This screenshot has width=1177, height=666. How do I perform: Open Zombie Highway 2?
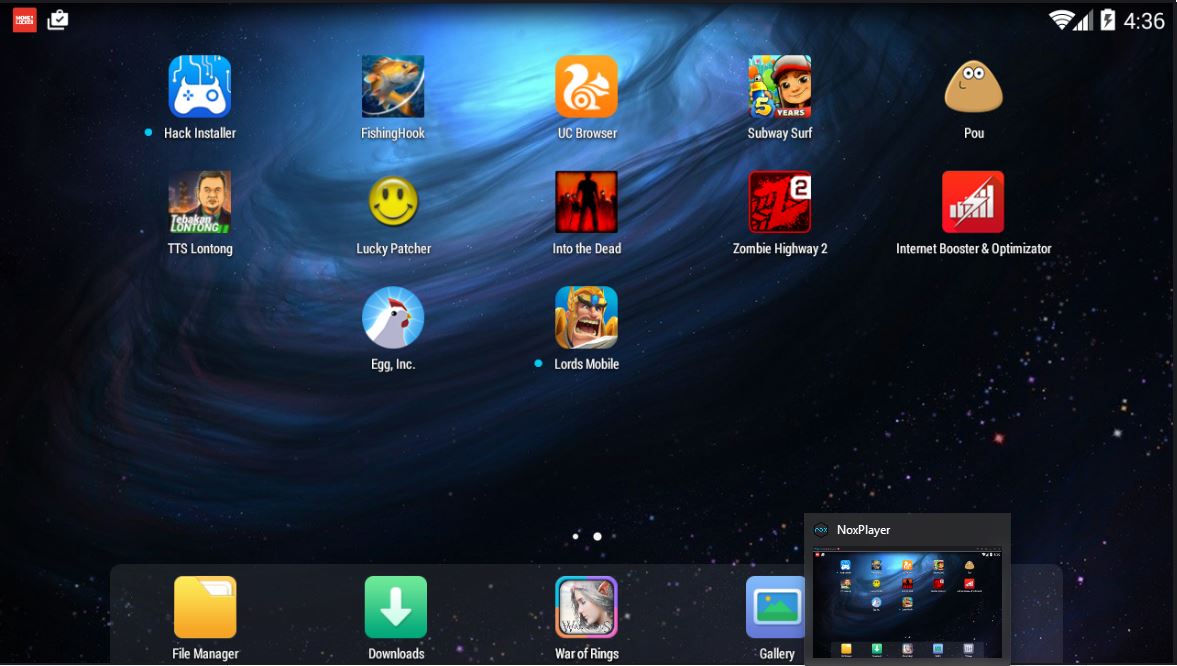(780, 202)
